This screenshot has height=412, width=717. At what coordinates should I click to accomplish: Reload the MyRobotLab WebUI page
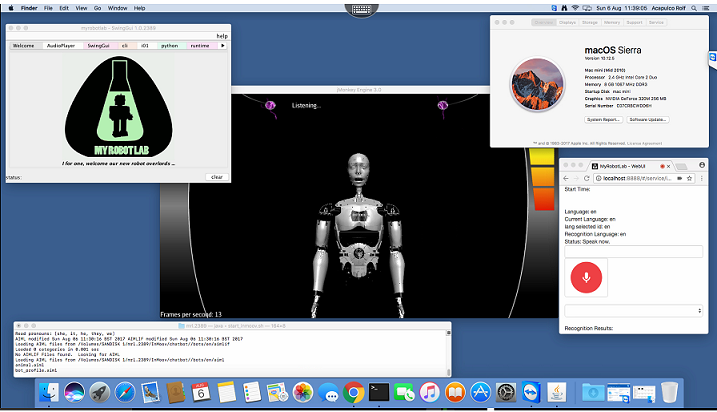586,178
